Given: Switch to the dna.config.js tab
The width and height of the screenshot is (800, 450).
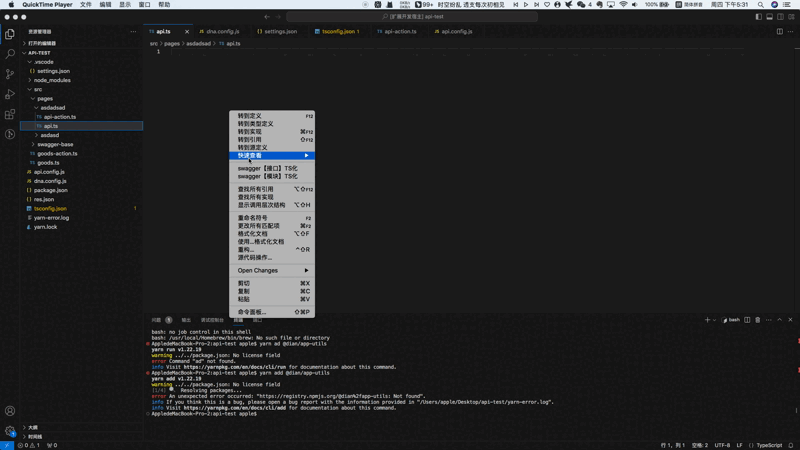Looking at the screenshot, I should click(222, 32).
